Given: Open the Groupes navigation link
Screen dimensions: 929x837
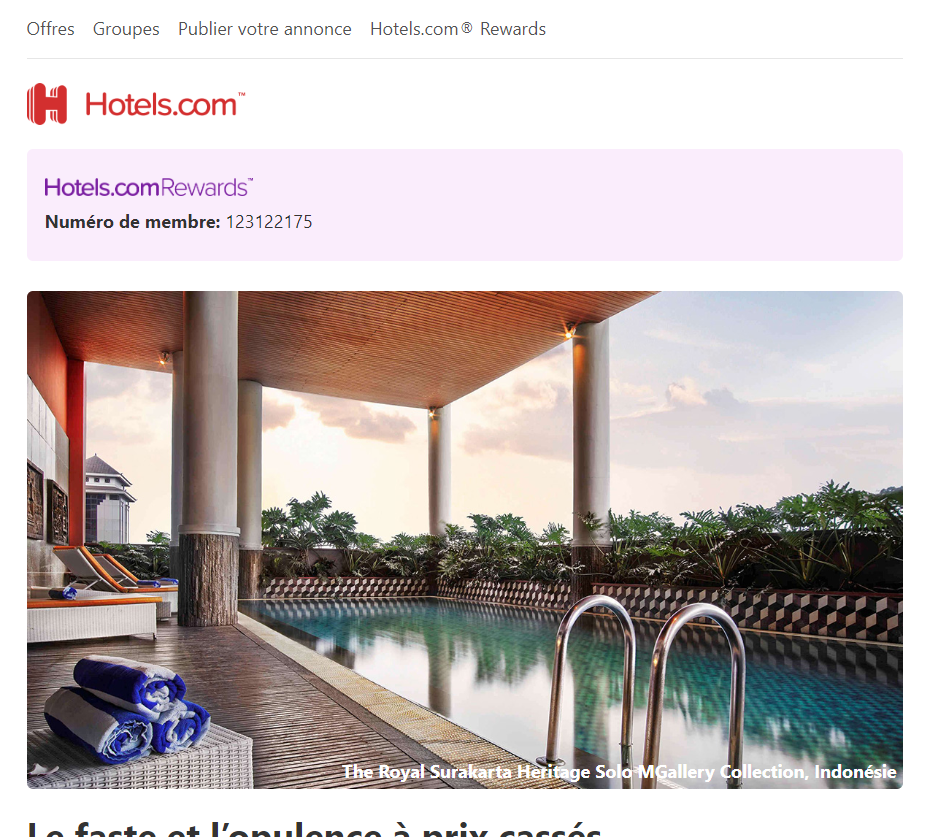Looking at the screenshot, I should click(x=126, y=29).
